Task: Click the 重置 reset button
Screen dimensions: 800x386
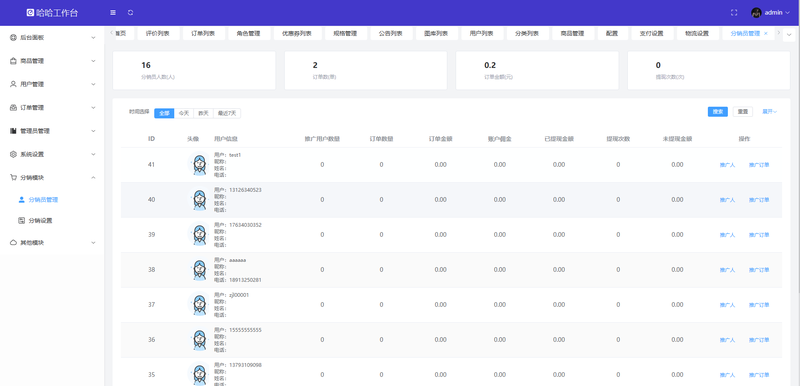Action: 742,112
